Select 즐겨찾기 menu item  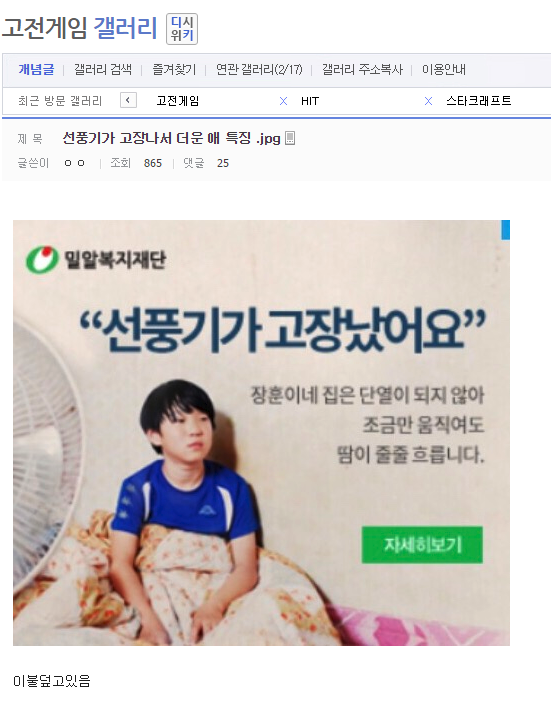(174, 69)
